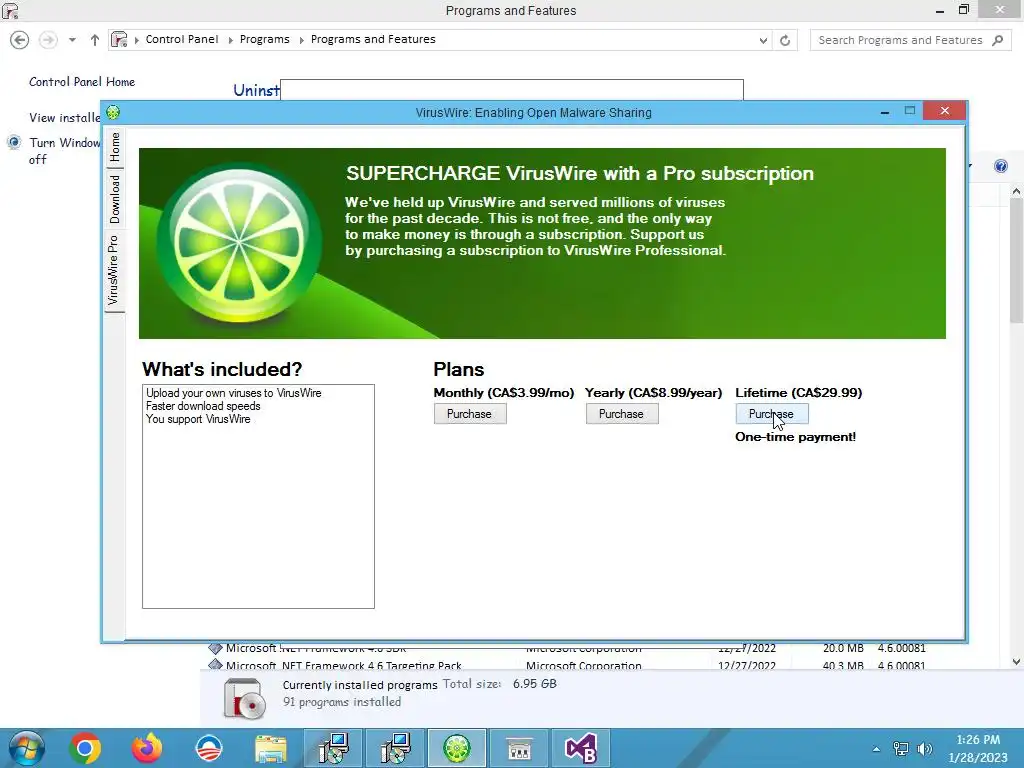Open the Download vertical tab
1024x768 pixels.
pos(114,199)
